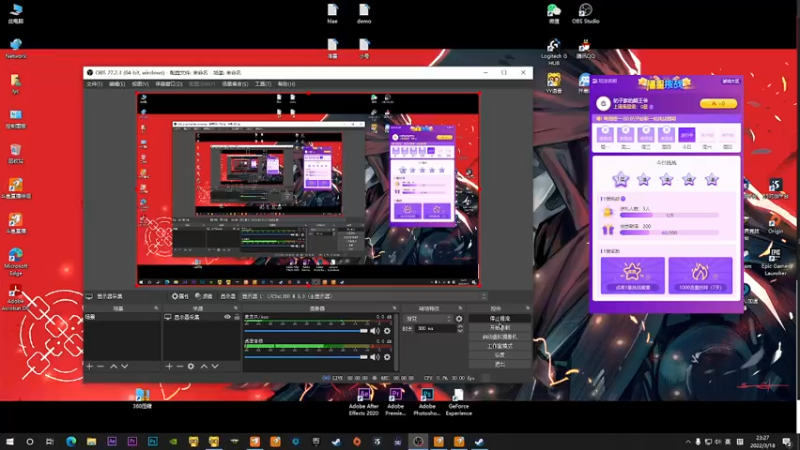
Task: Select Monday's completed day tile in the challenge widget
Action: [x=605, y=135]
